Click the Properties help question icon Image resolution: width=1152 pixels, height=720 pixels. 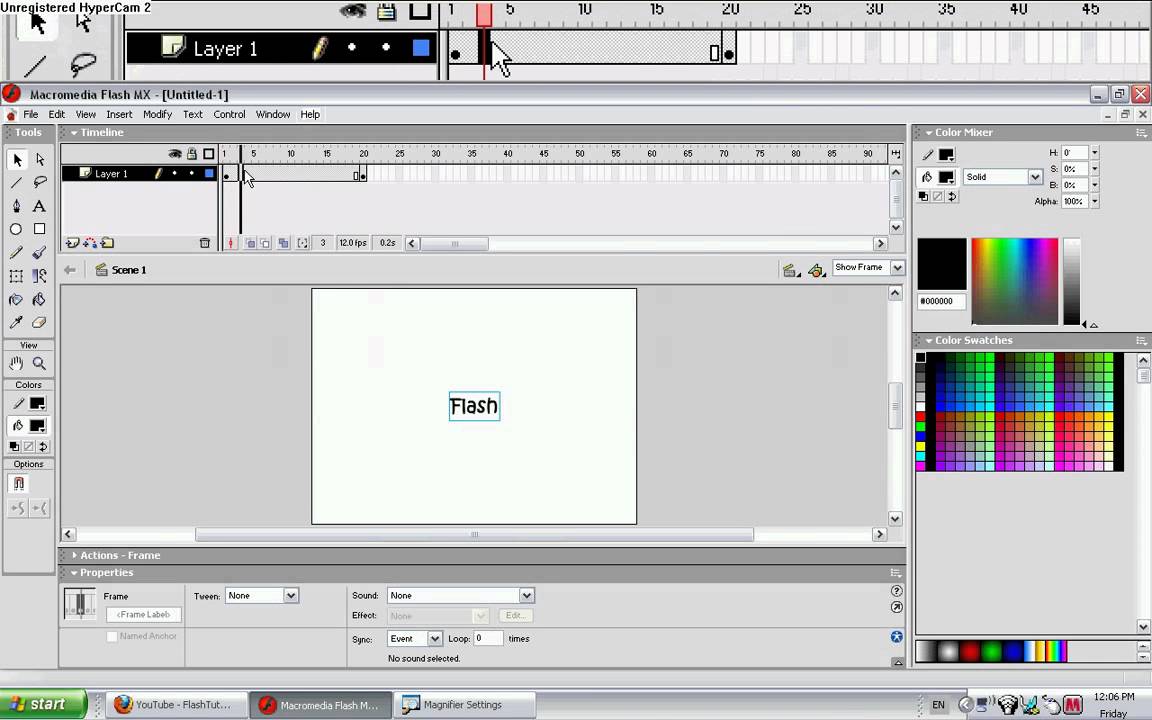coord(896,591)
